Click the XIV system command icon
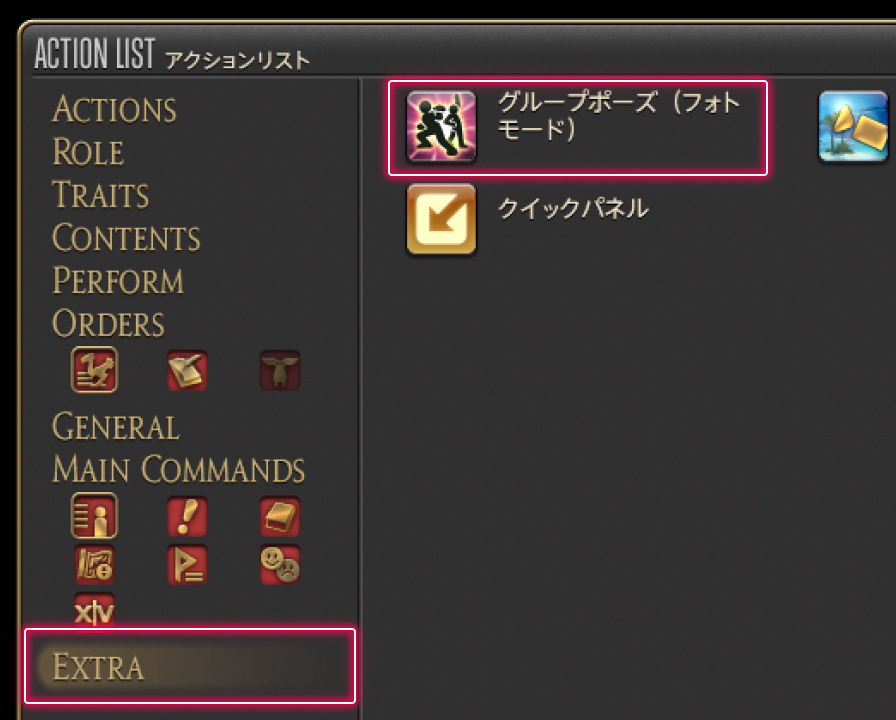Viewport: 896px width, 720px height. (x=94, y=610)
